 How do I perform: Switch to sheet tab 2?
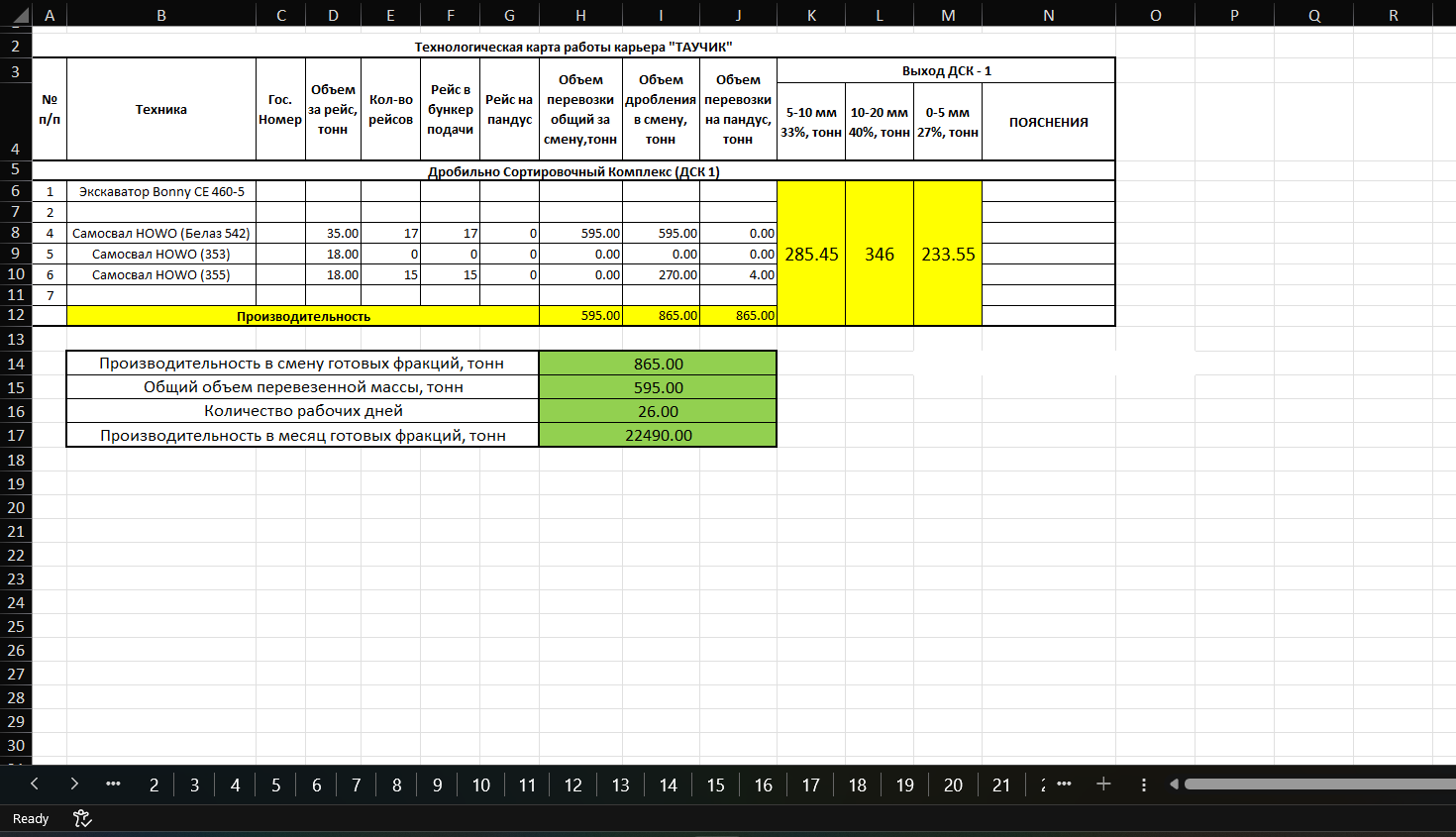[x=154, y=785]
